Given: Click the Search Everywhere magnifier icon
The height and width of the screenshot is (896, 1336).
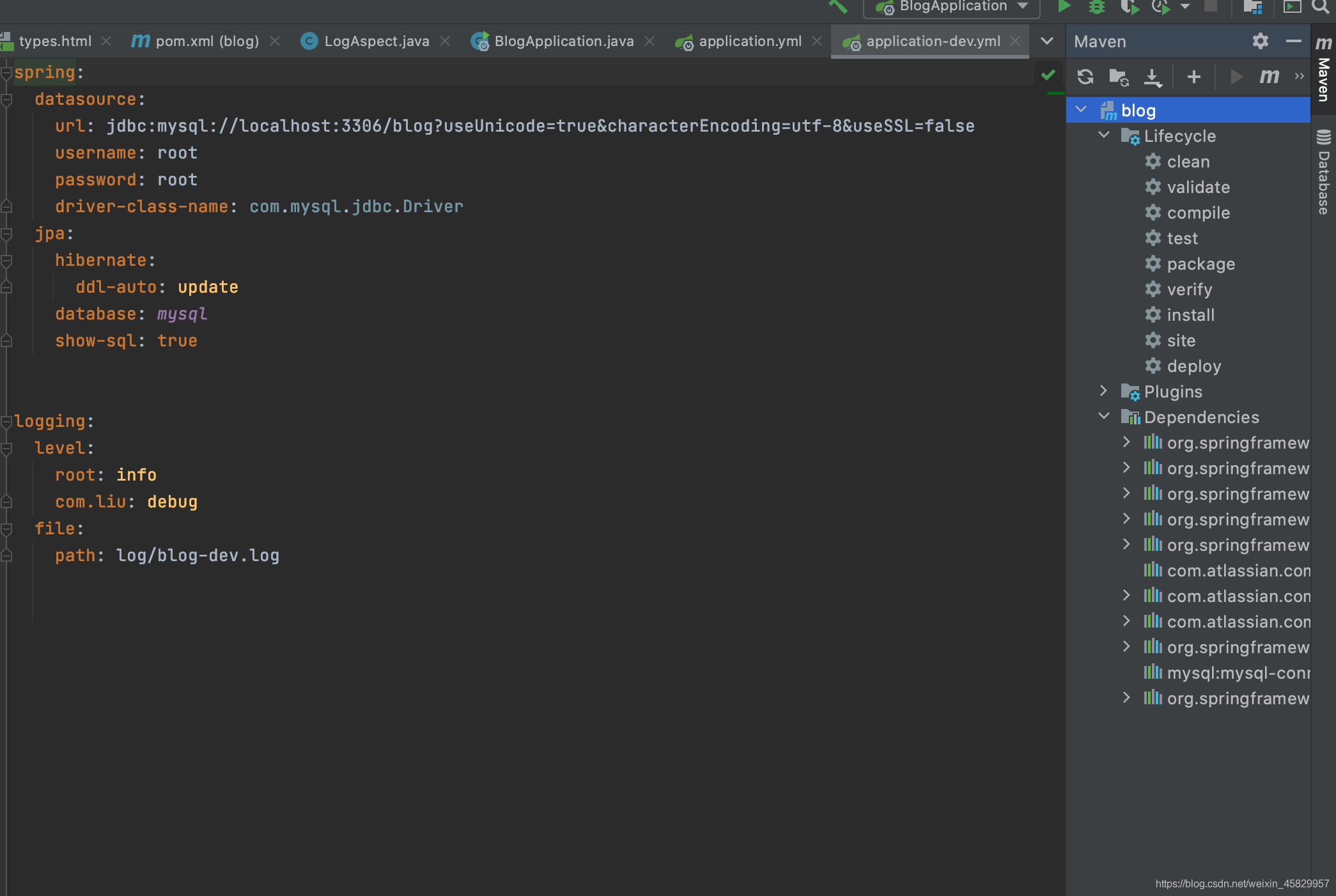Looking at the screenshot, I should point(1319,6).
